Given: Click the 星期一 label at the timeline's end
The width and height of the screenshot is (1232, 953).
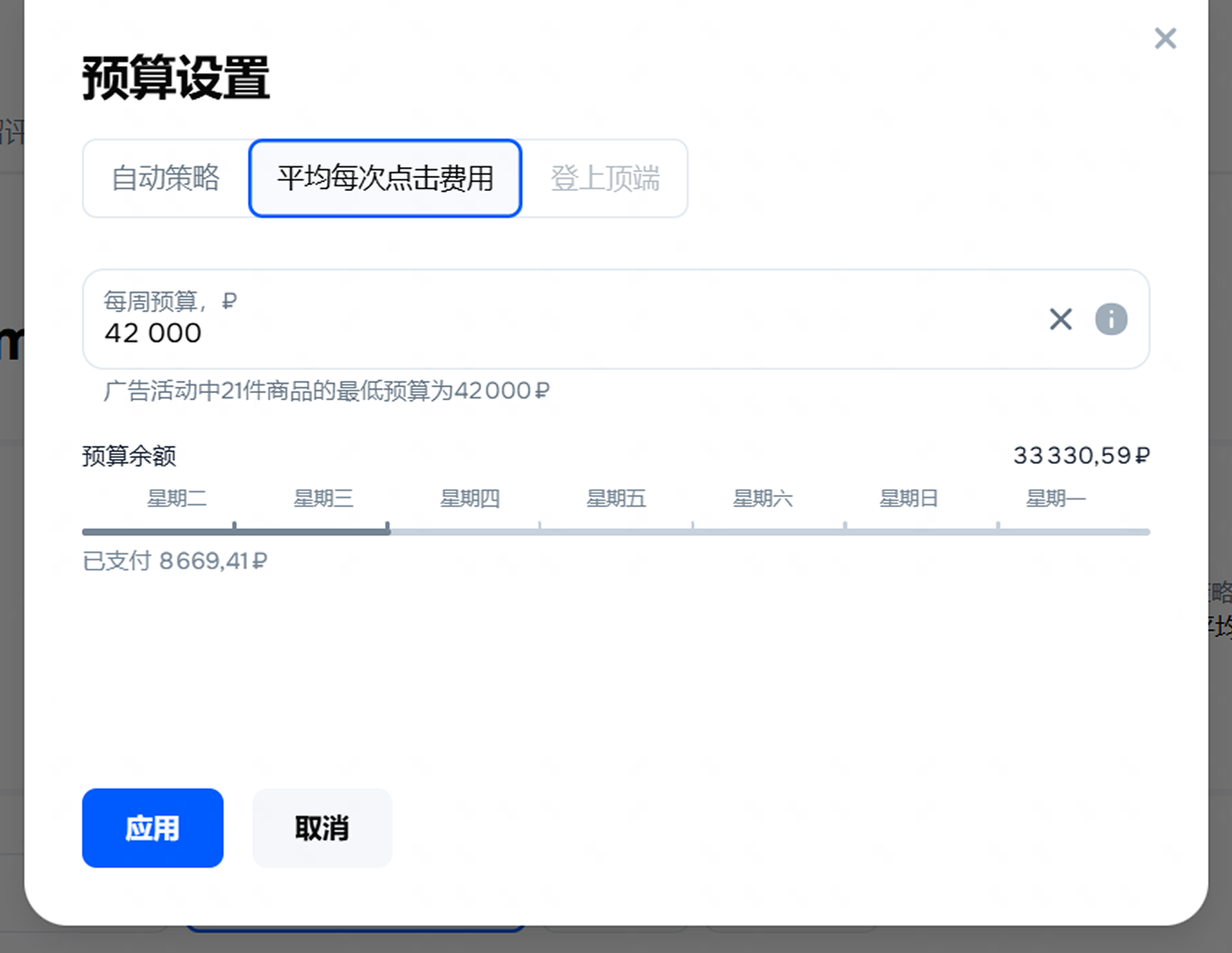Looking at the screenshot, I should [x=1056, y=499].
